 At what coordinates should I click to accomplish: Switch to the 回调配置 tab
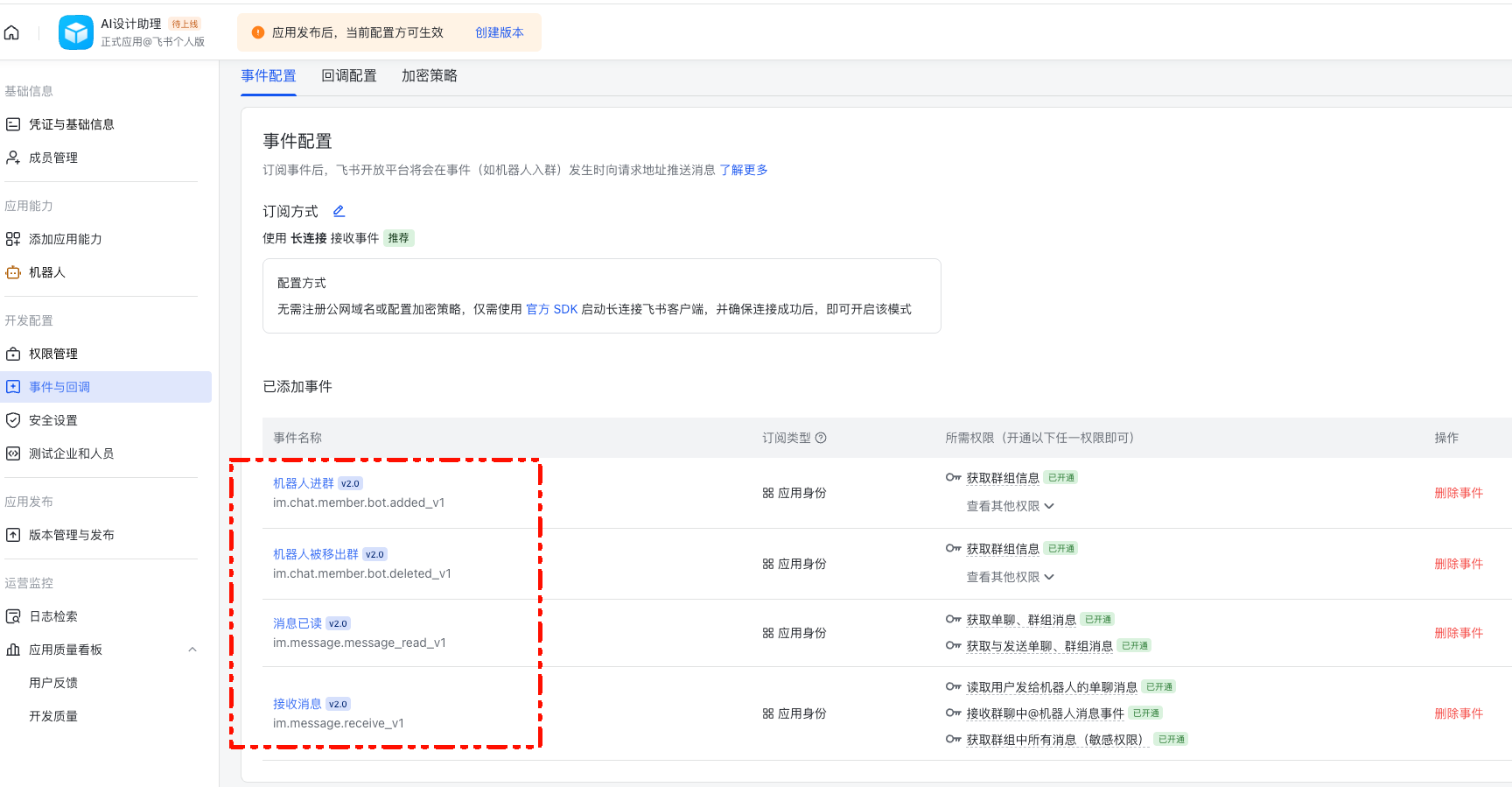348,76
